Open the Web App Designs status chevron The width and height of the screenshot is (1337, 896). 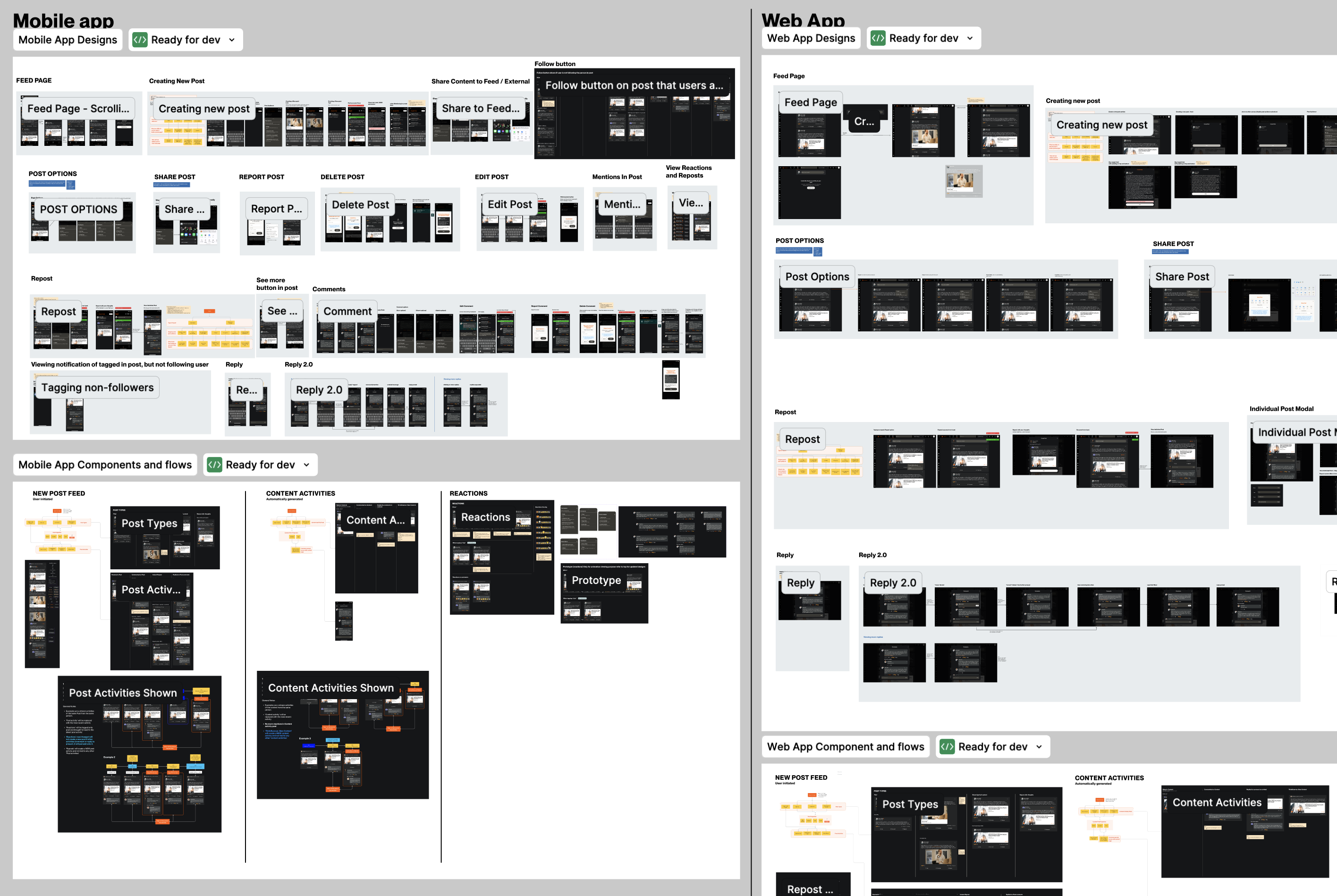[970, 38]
